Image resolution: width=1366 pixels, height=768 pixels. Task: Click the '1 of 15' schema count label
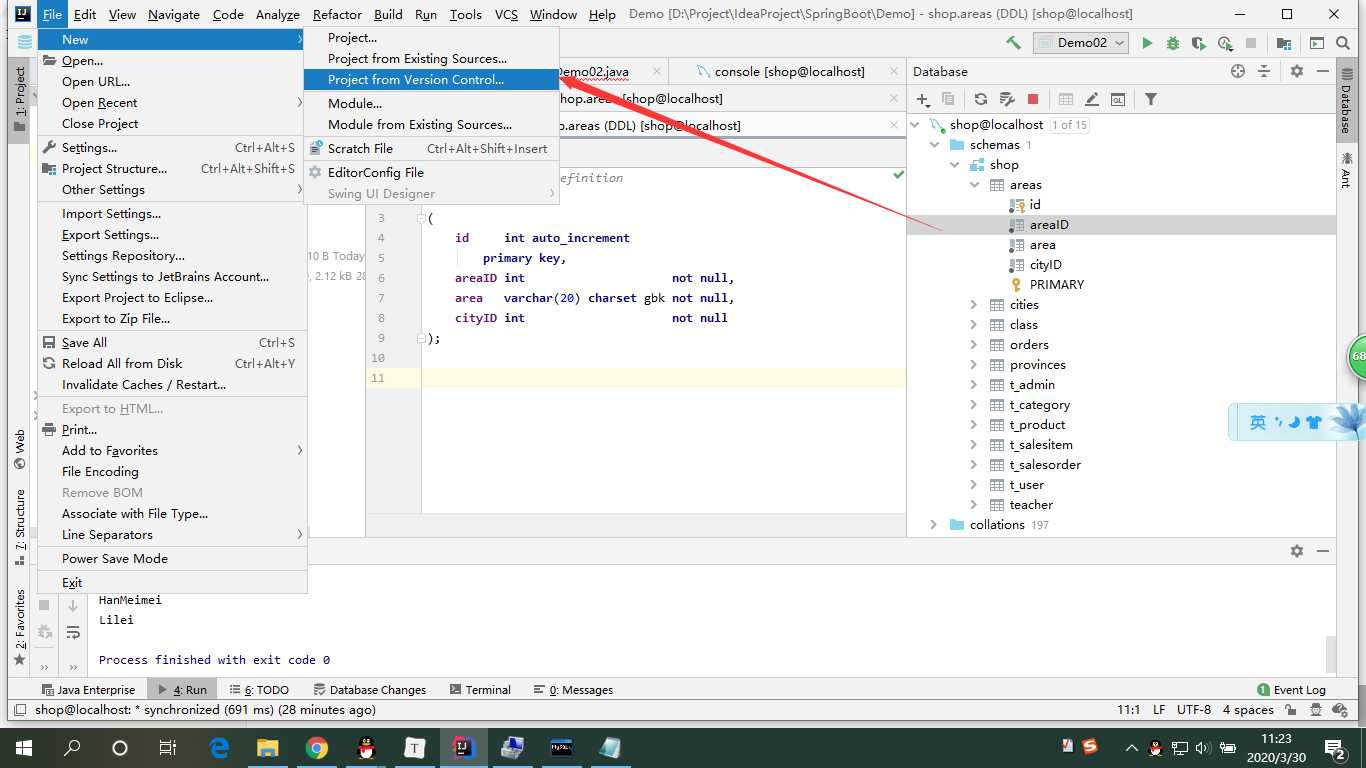pyautogui.click(x=1069, y=125)
